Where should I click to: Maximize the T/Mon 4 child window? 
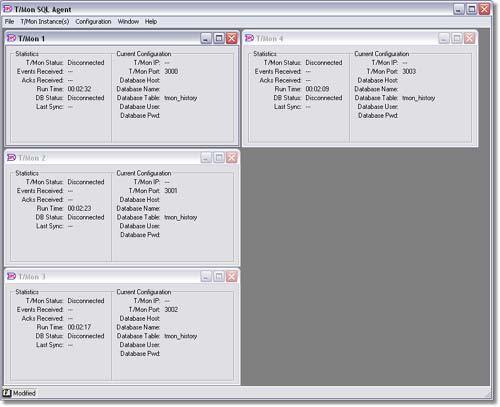coord(457,39)
